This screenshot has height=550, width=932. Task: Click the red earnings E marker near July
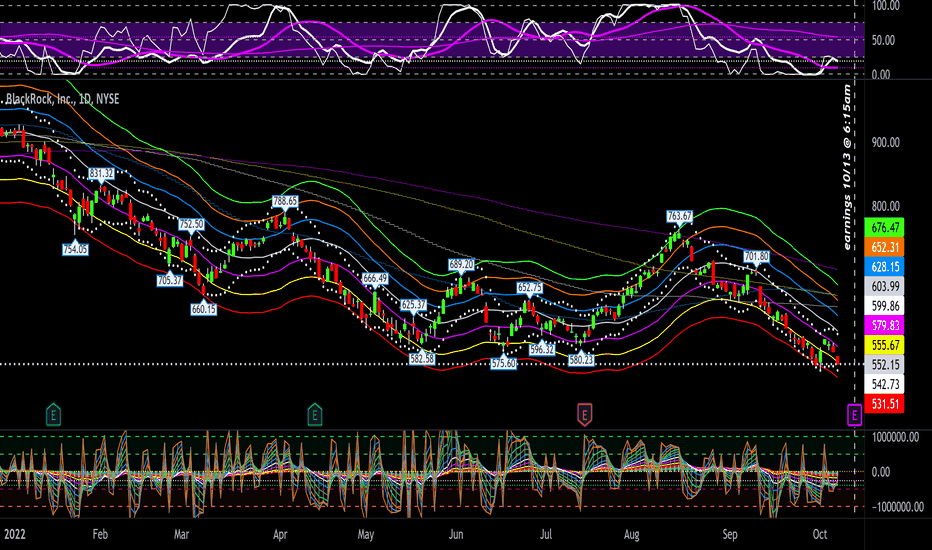coord(584,414)
